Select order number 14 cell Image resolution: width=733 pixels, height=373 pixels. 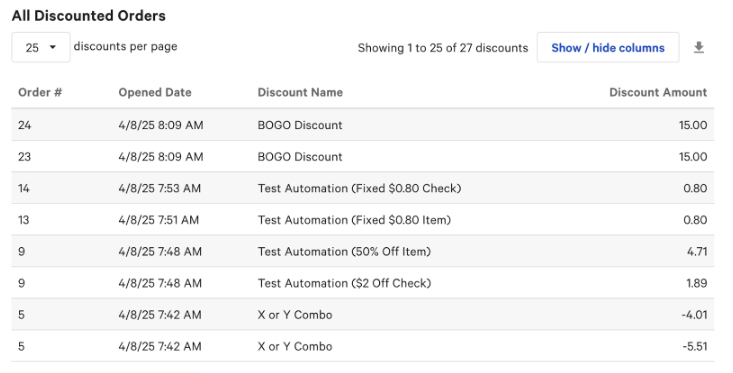(24, 188)
